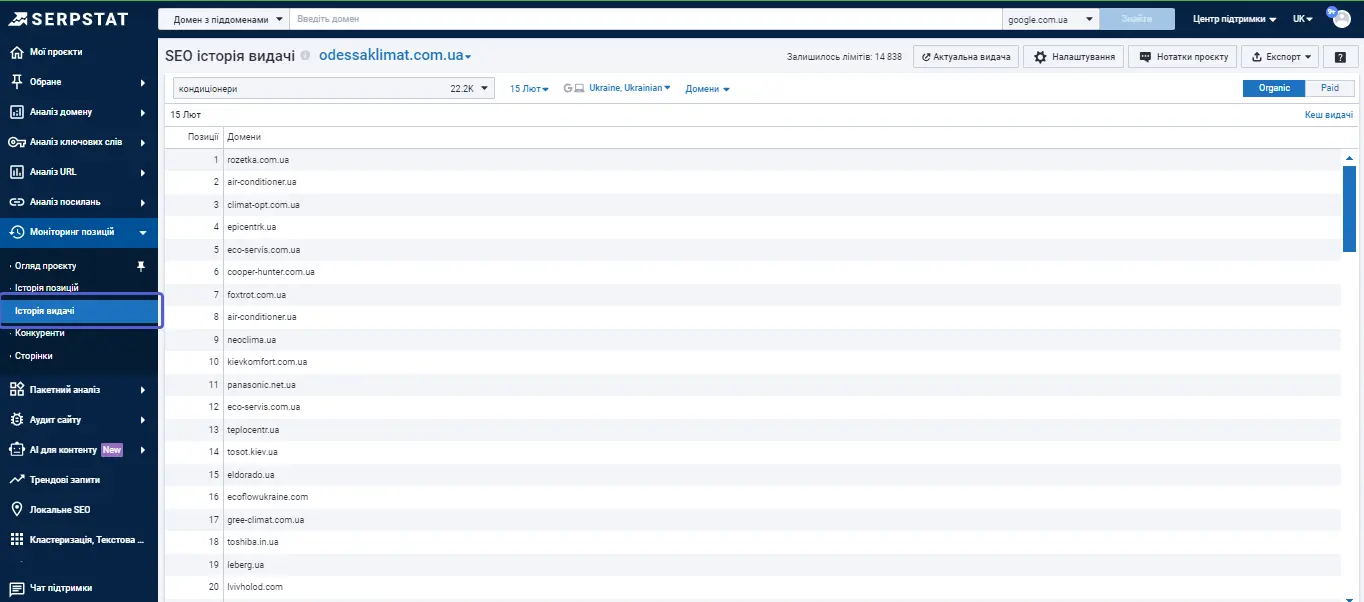Click the info icon beside SEO історія видачі
The height and width of the screenshot is (602, 1364).
[x=305, y=57]
